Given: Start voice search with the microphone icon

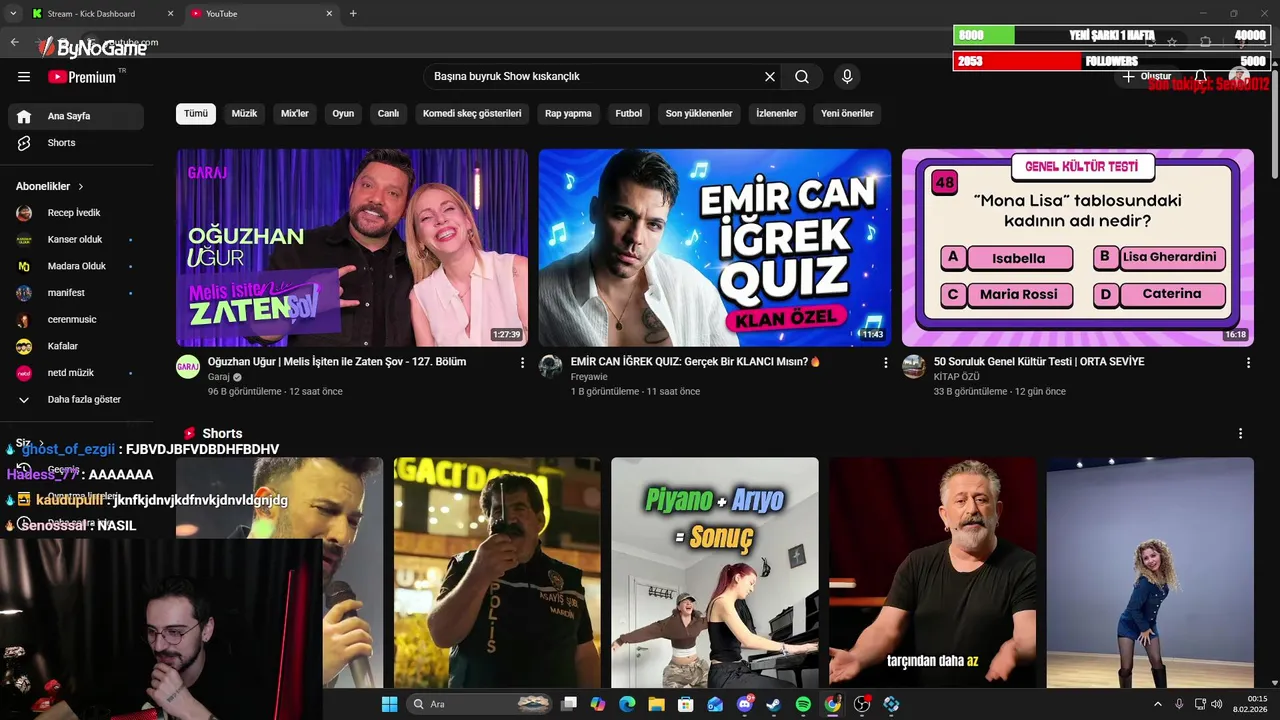Looking at the screenshot, I should point(847,77).
